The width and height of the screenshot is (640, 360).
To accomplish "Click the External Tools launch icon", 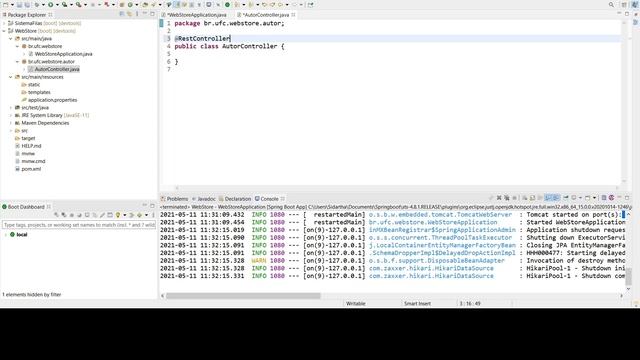I will [78, 4].
